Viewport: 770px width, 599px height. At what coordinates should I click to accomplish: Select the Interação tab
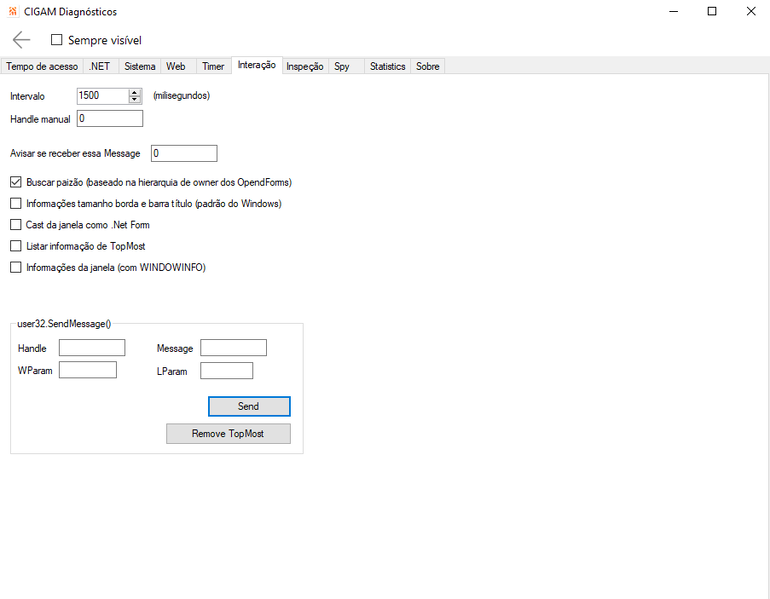pyautogui.click(x=257, y=65)
